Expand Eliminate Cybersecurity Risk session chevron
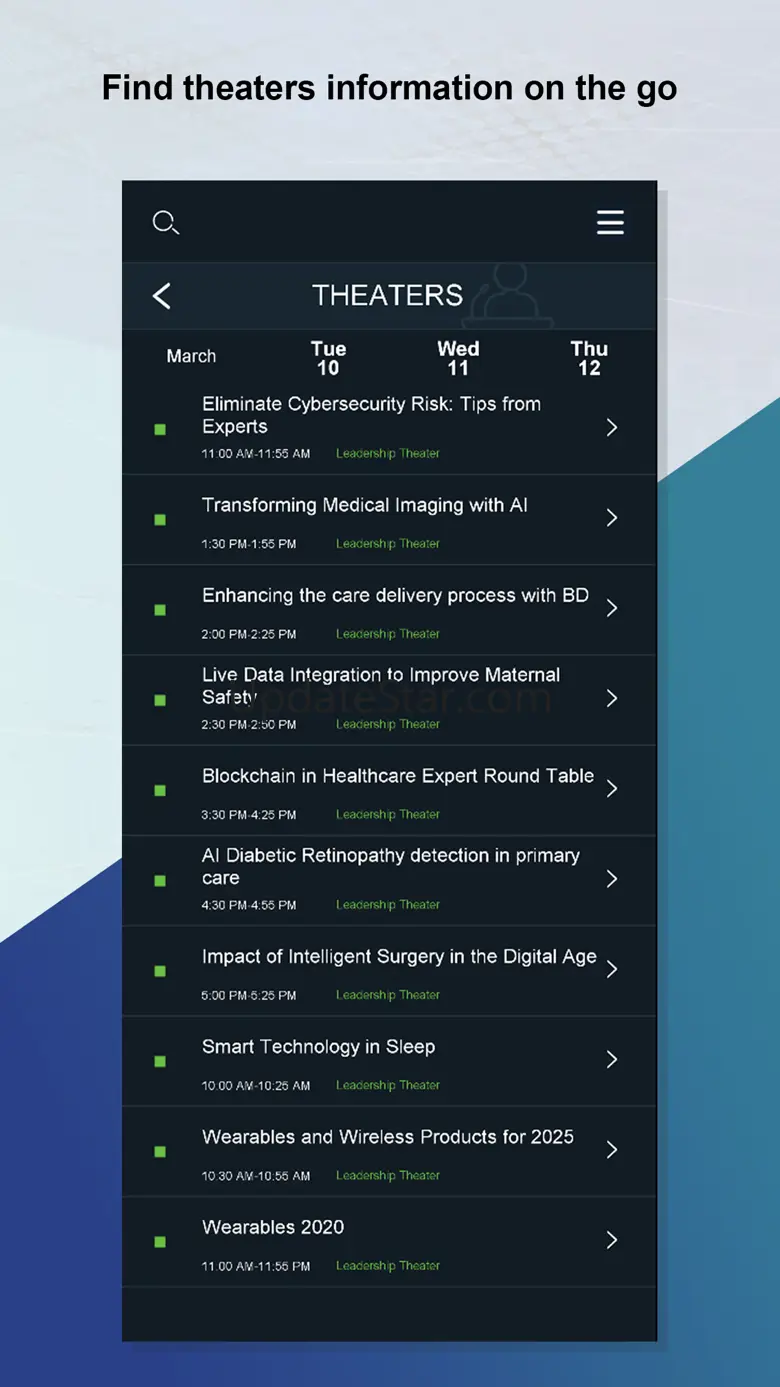This screenshot has height=1387, width=780. (612, 428)
